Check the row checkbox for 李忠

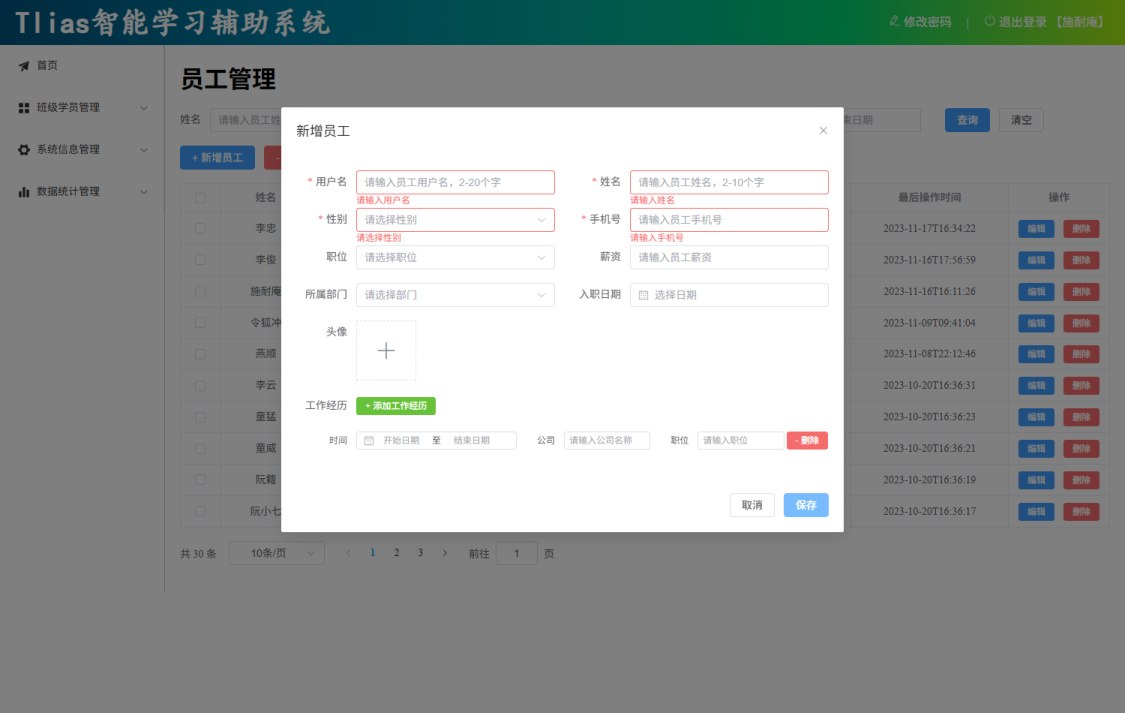click(200, 228)
